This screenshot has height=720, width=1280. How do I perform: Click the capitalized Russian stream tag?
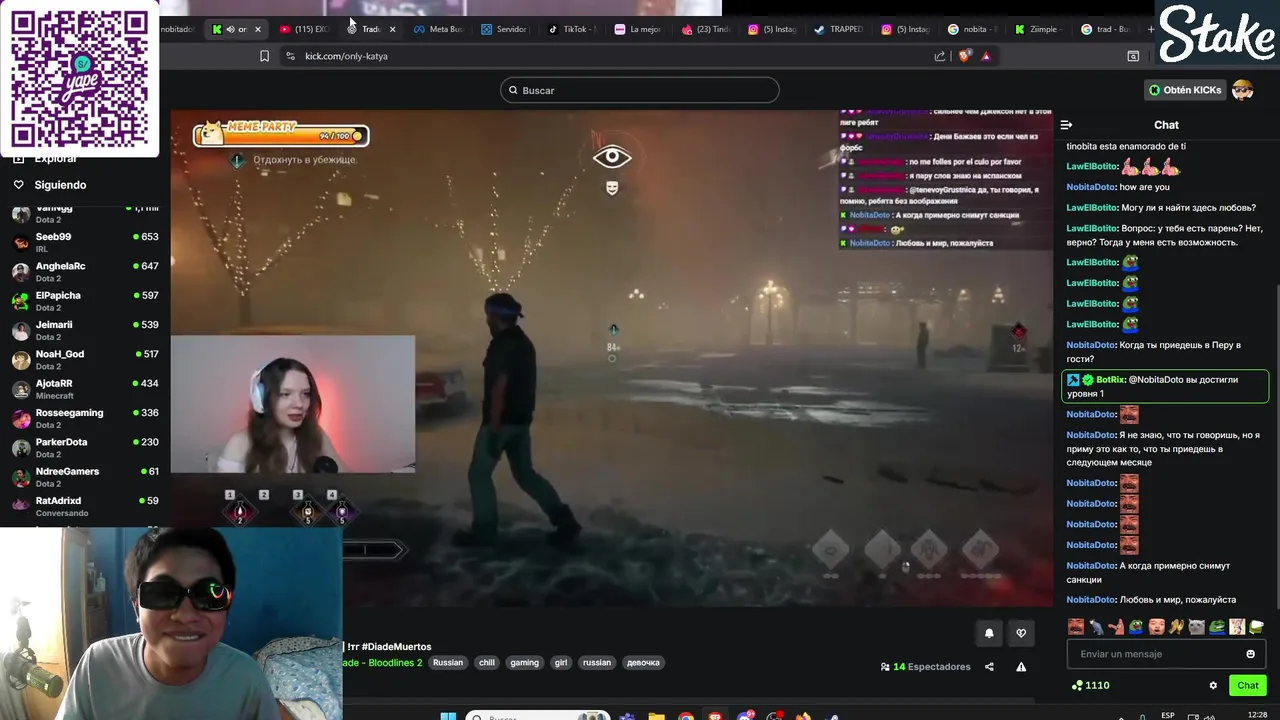point(448,663)
